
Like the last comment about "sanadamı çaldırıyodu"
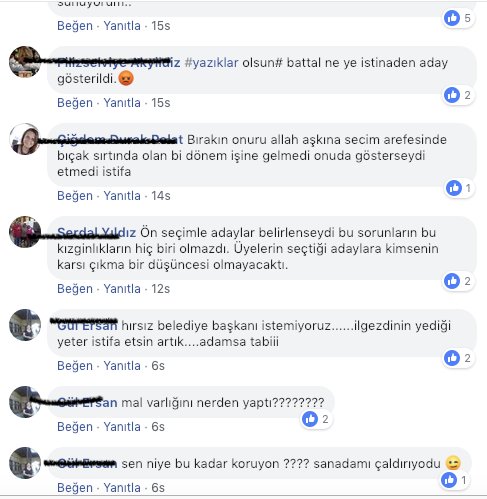point(75,488)
